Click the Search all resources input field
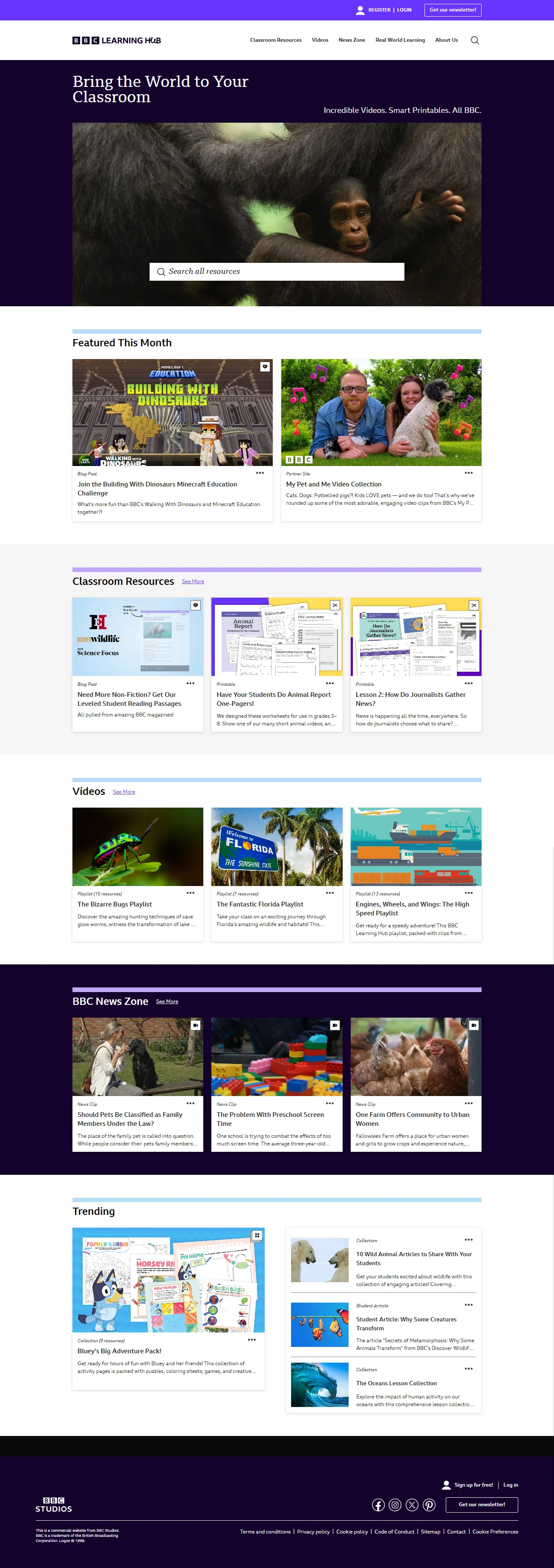Image resolution: width=554 pixels, height=1568 pixels. (x=277, y=271)
